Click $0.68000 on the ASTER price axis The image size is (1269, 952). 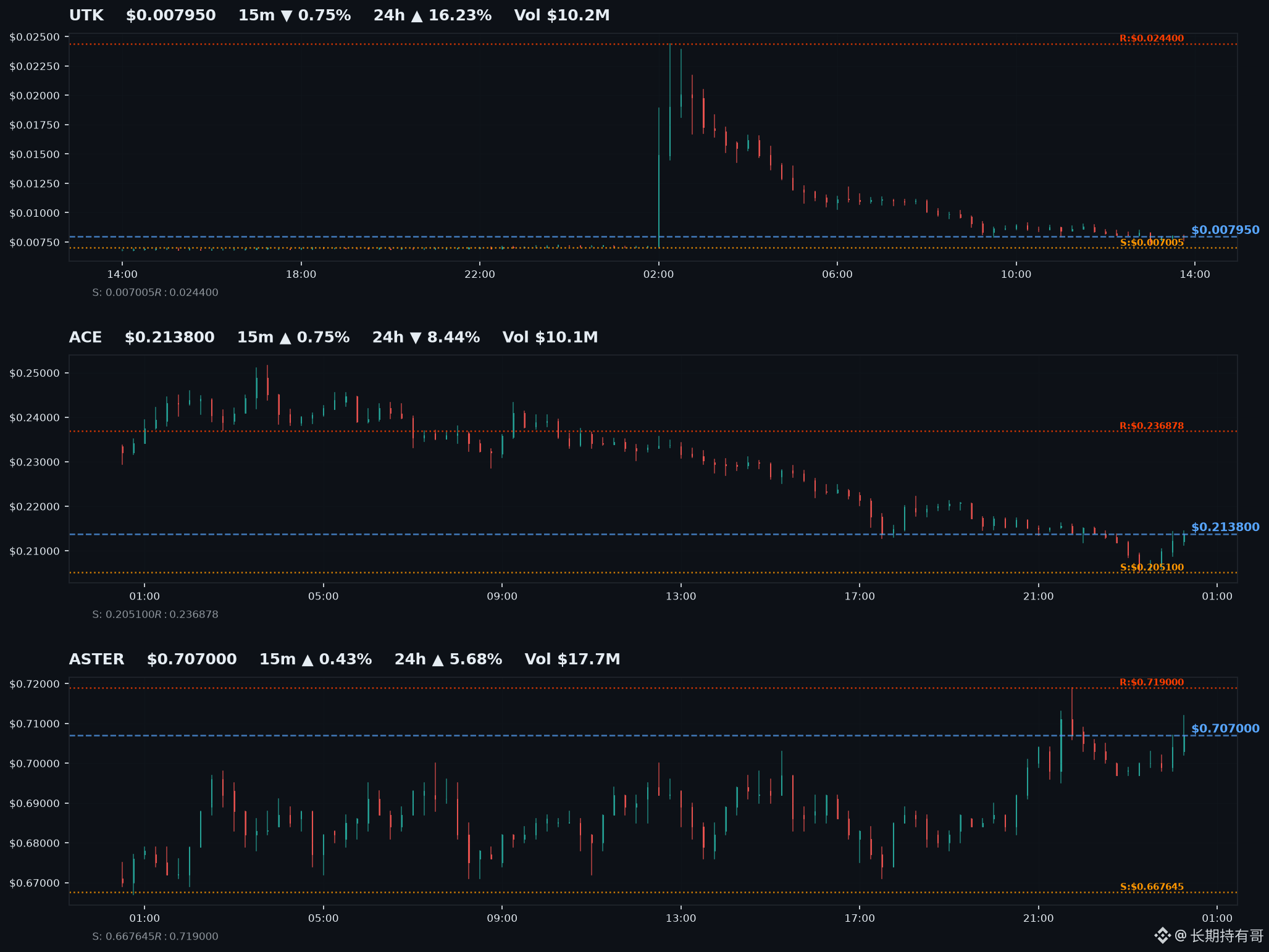35,843
